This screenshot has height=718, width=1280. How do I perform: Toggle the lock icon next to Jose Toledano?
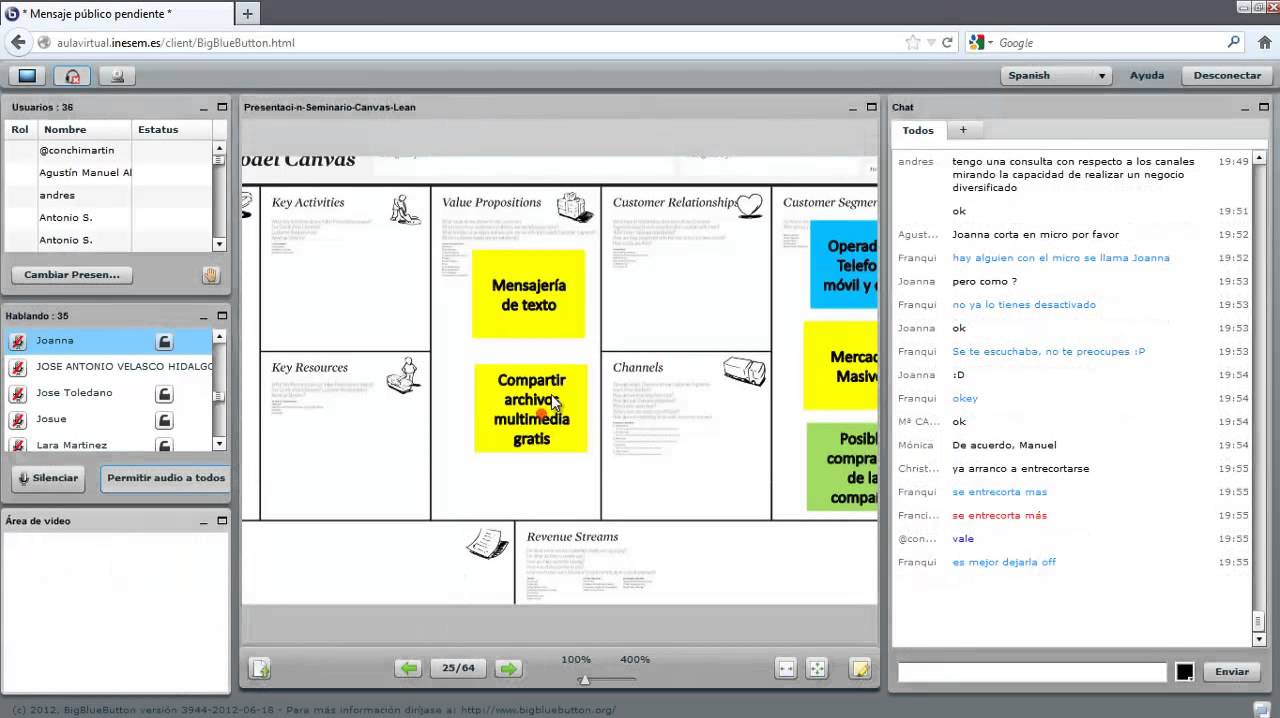tap(164, 393)
